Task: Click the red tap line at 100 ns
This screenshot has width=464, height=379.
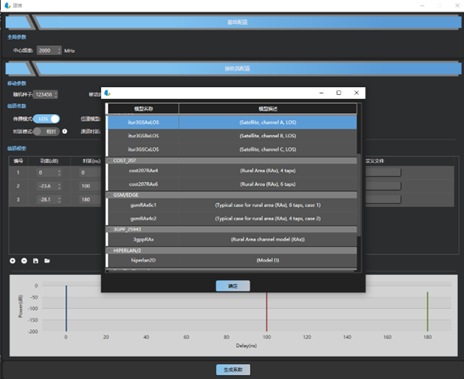Action: [267, 312]
